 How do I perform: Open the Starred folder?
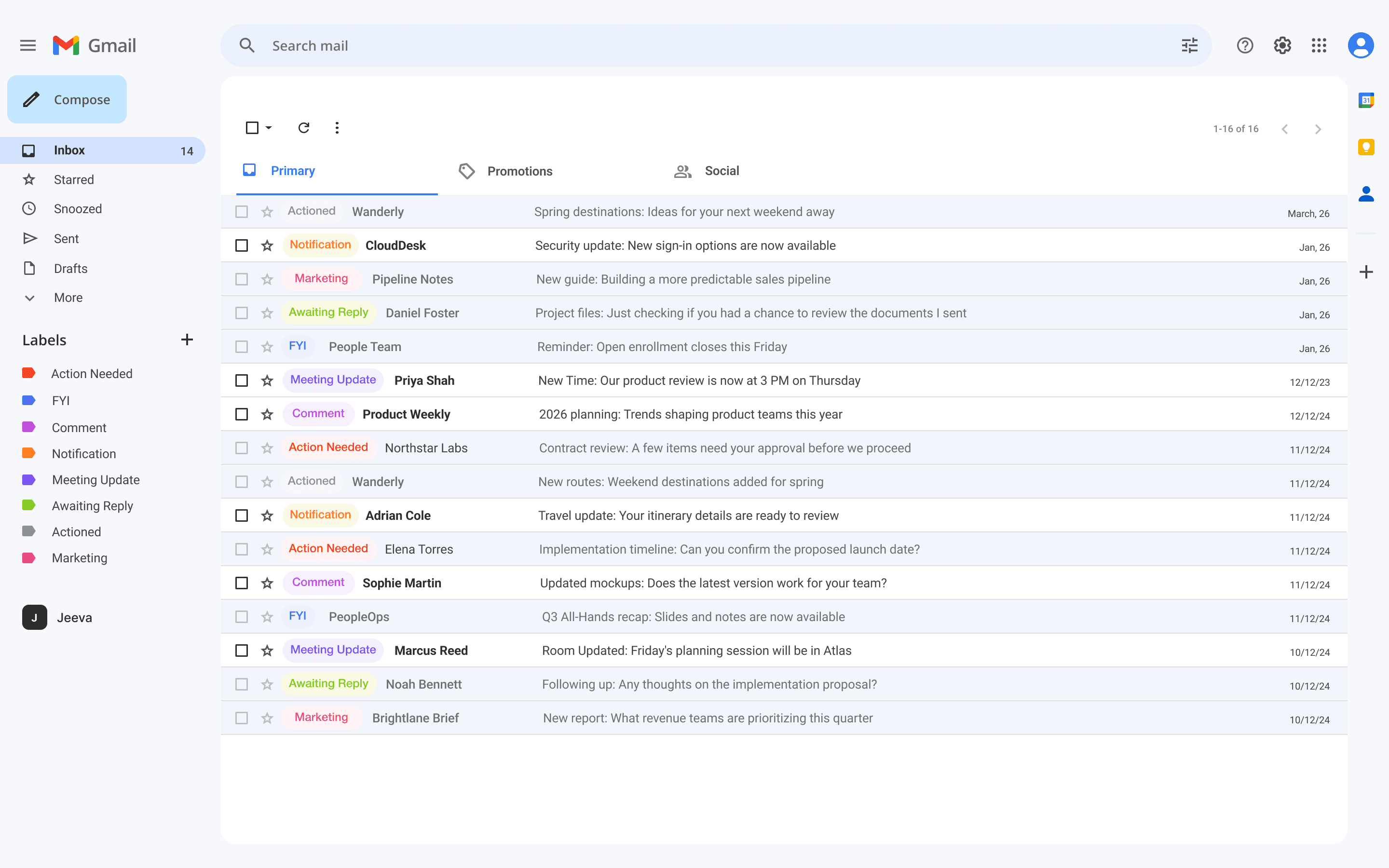coord(73,180)
